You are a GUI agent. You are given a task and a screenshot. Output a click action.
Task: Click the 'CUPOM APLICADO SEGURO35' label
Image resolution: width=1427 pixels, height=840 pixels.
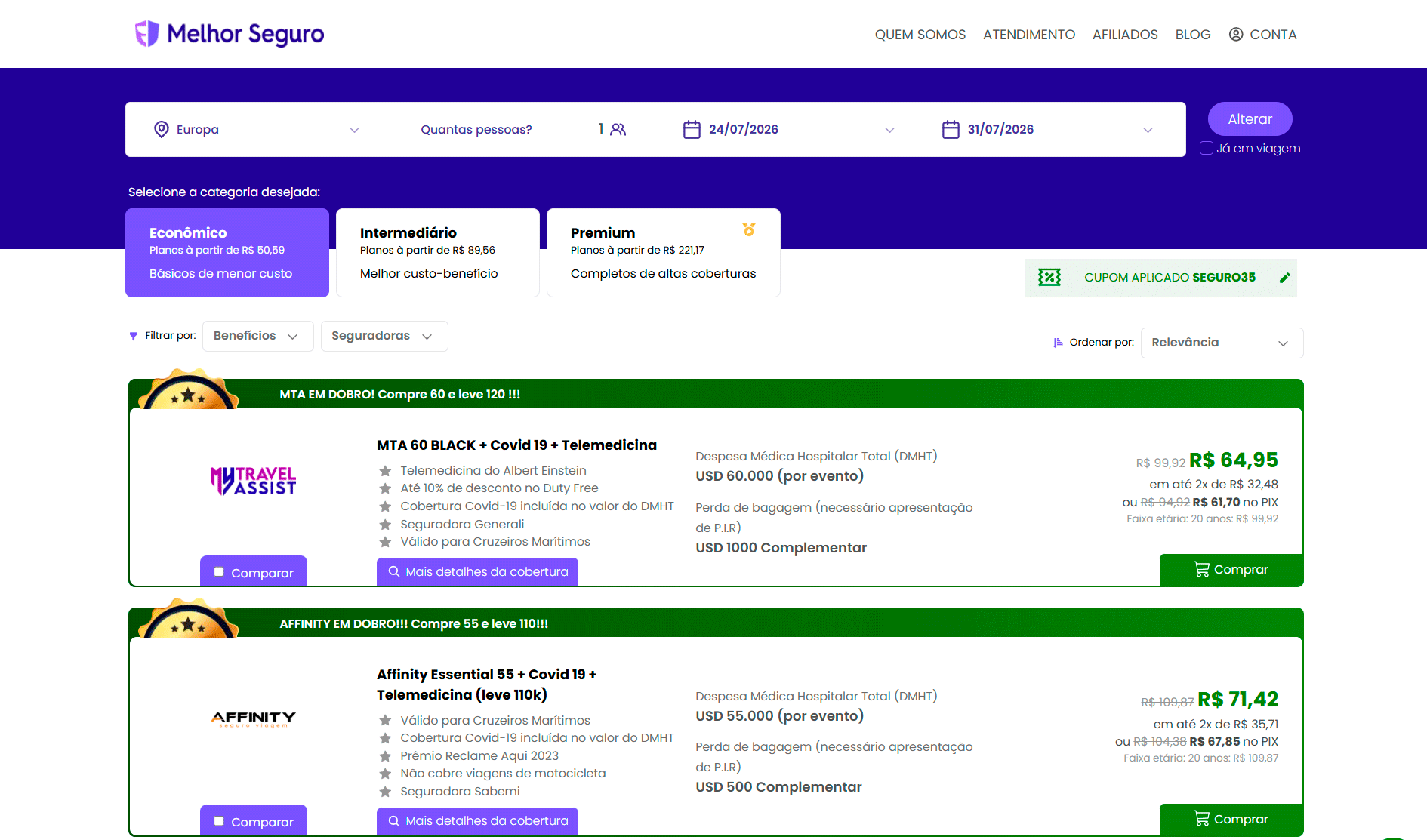click(1170, 278)
